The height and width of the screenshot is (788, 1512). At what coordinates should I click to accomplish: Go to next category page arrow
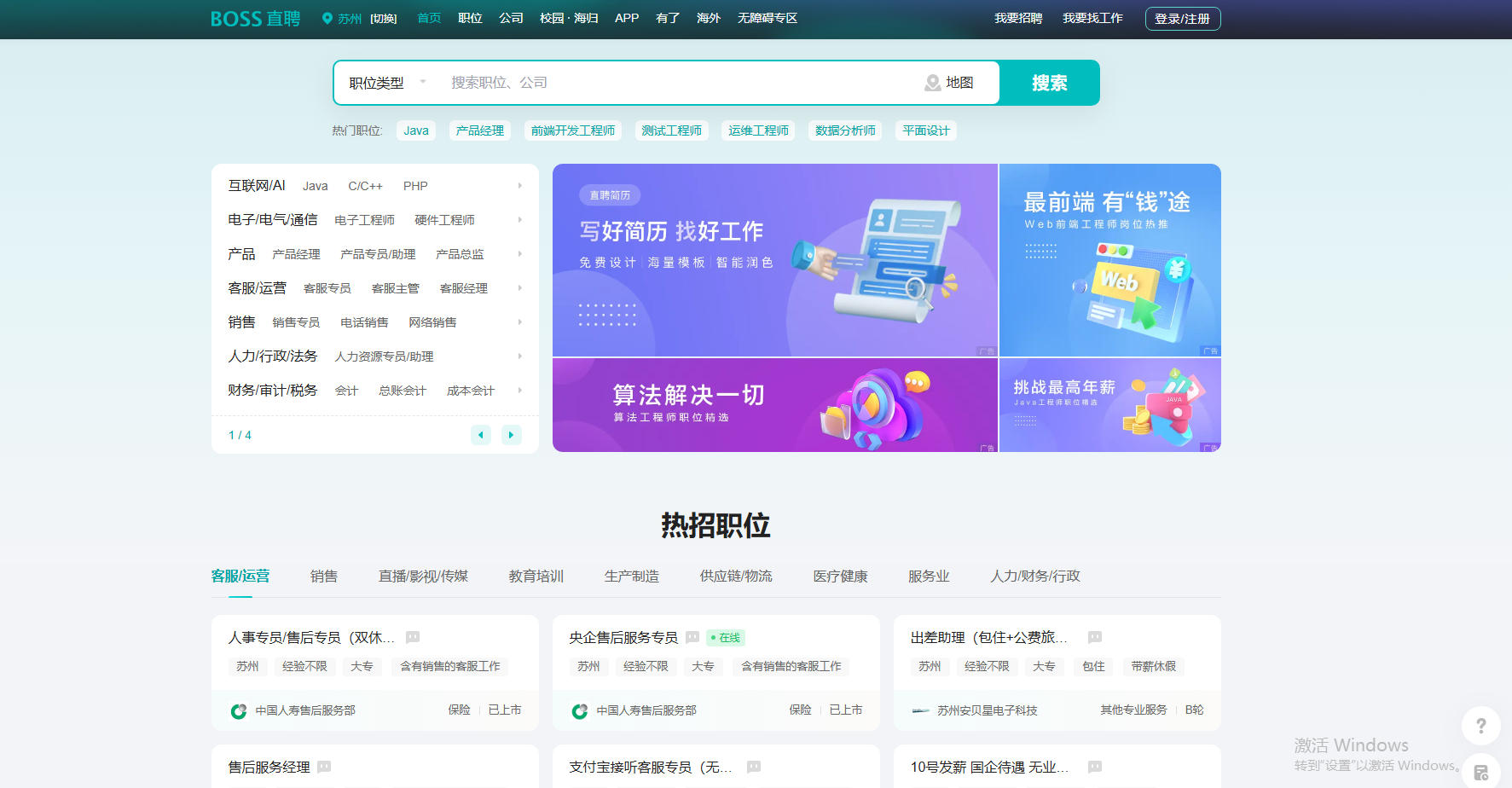[512, 435]
